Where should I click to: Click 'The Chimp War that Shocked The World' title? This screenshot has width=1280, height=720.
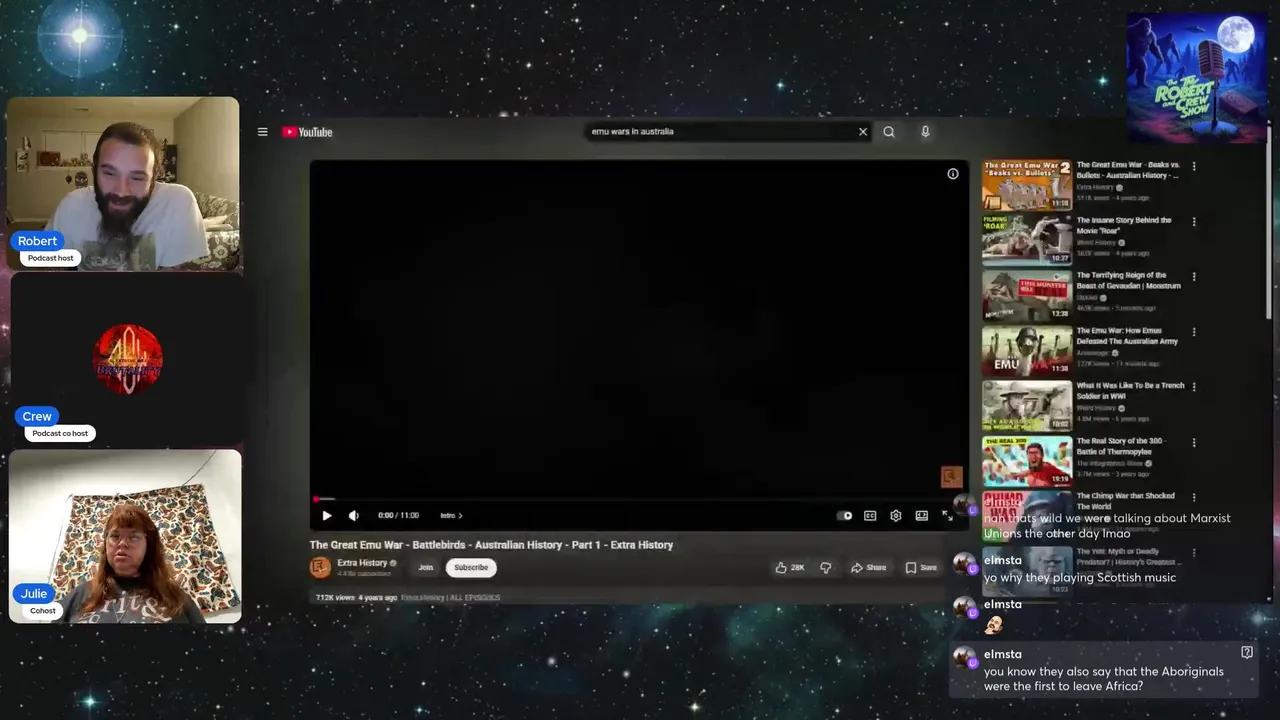tap(1125, 501)
